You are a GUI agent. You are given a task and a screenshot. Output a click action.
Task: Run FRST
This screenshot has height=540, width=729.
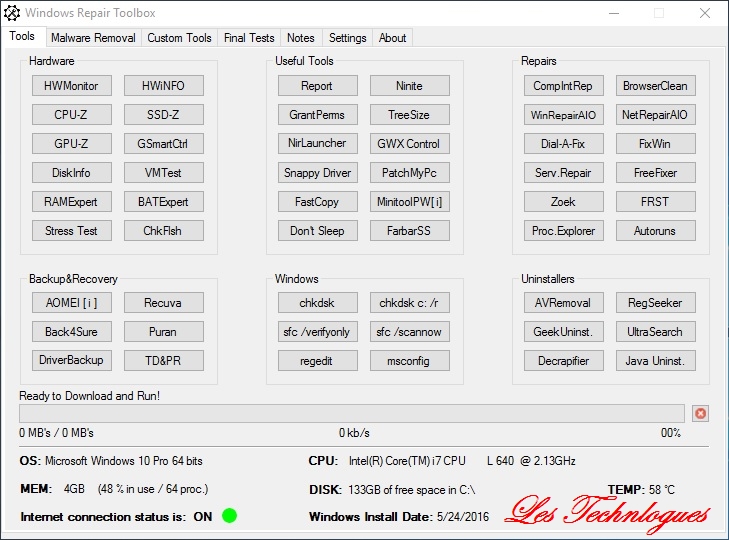[x=656, y=201]
